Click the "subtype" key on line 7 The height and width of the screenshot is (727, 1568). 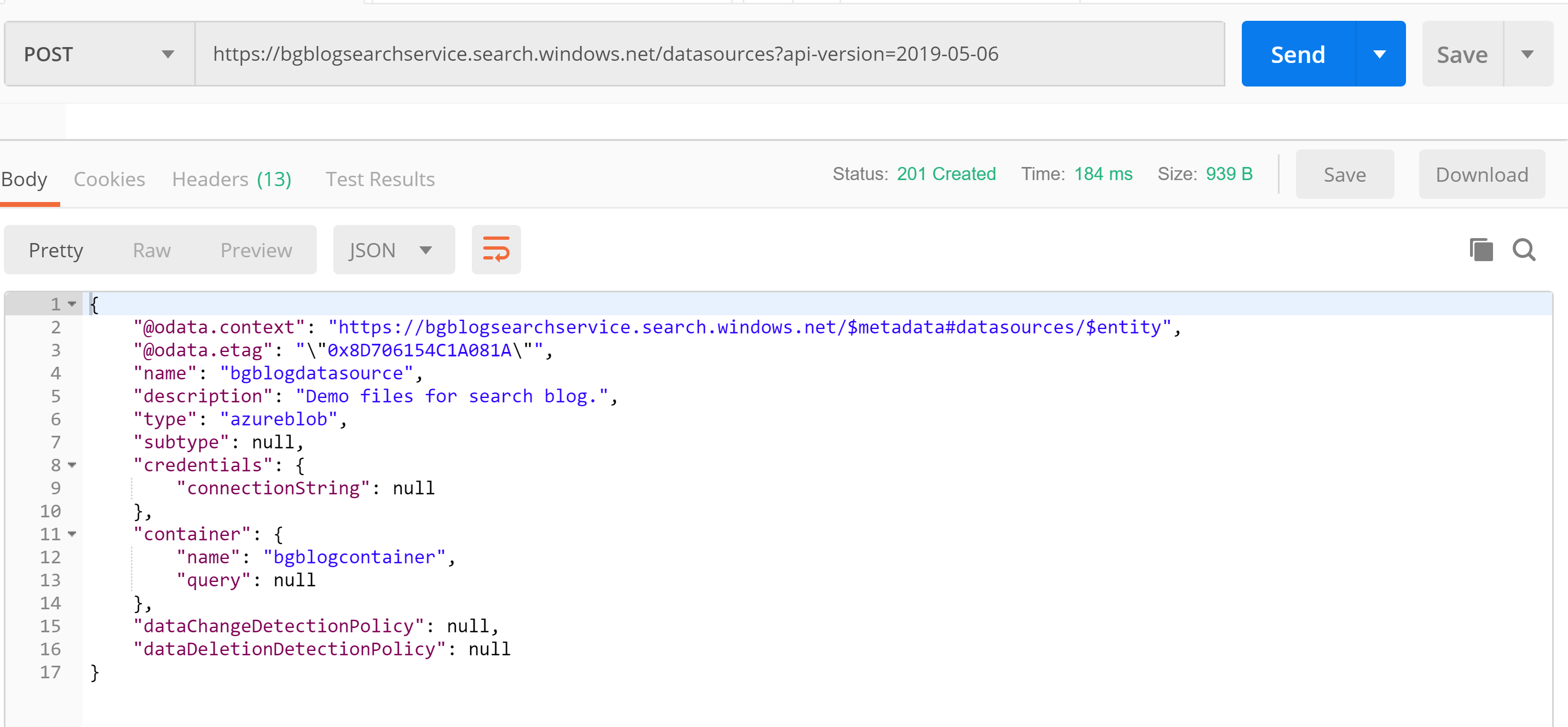tap(181, 442)
